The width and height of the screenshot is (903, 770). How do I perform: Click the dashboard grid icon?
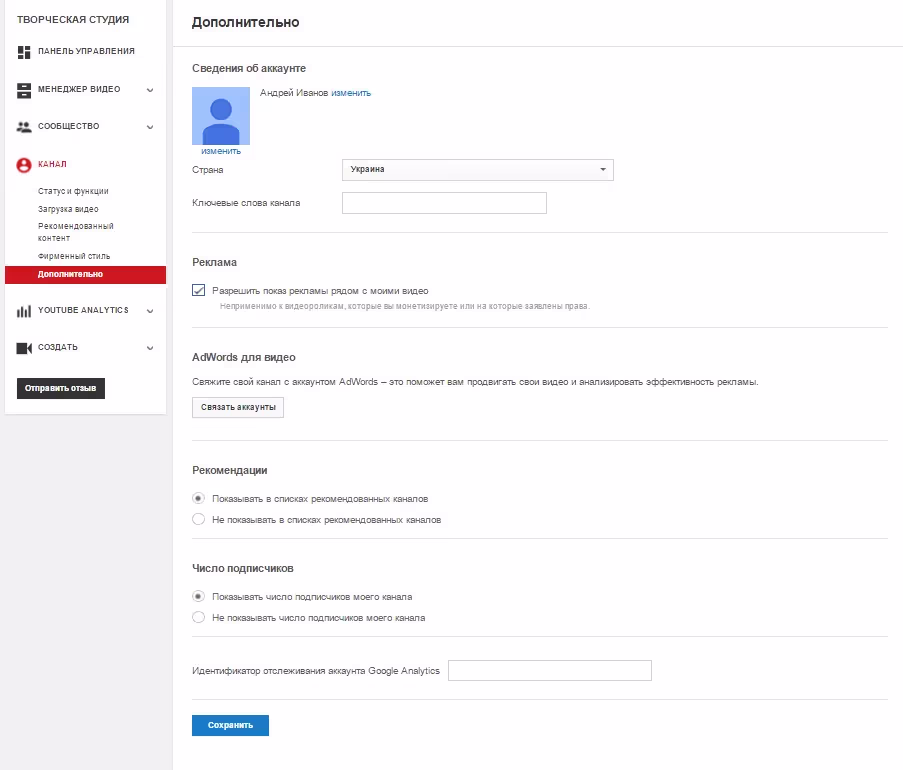click(24, 52)
